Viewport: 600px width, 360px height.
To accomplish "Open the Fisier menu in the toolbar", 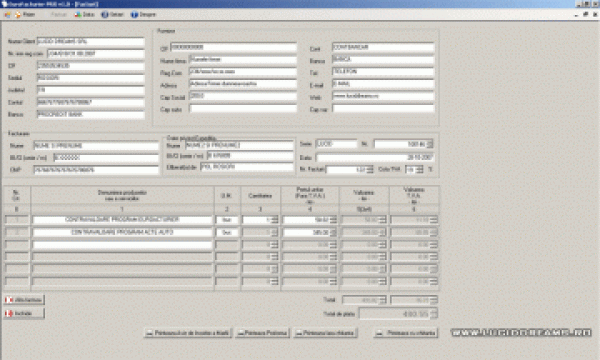I will [x=25, y=15].
